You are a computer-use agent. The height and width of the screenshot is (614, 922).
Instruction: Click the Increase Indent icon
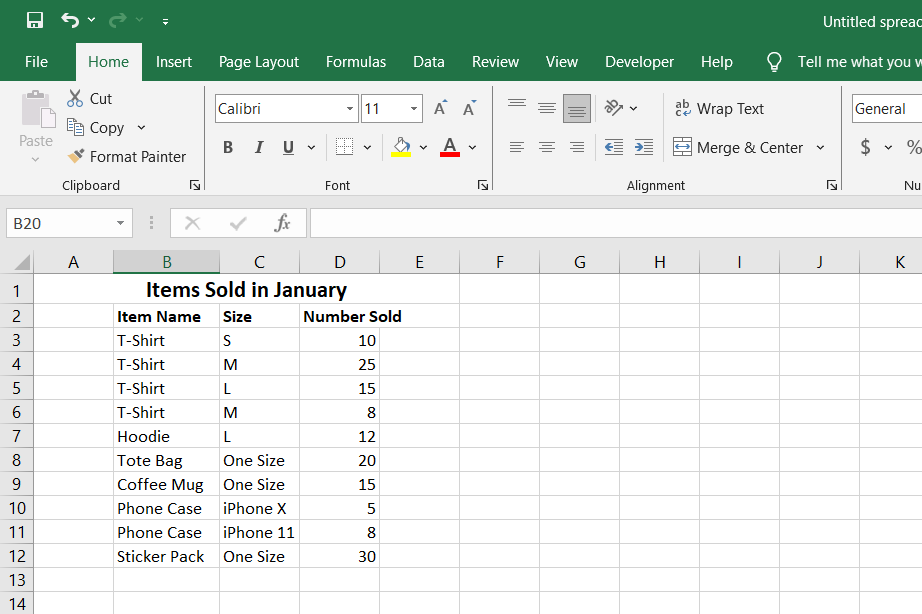point(644,147)
